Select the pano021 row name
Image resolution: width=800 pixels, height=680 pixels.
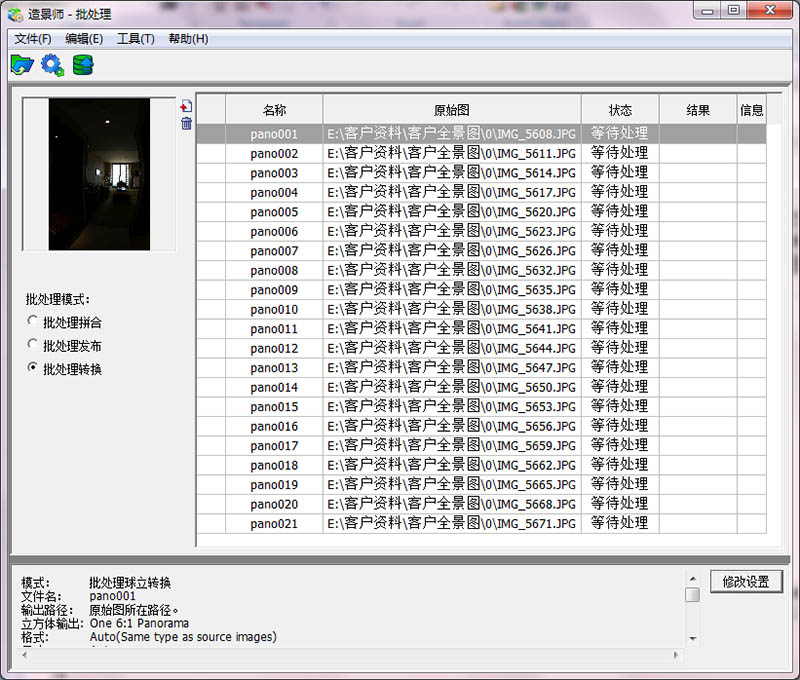point(274,523)
